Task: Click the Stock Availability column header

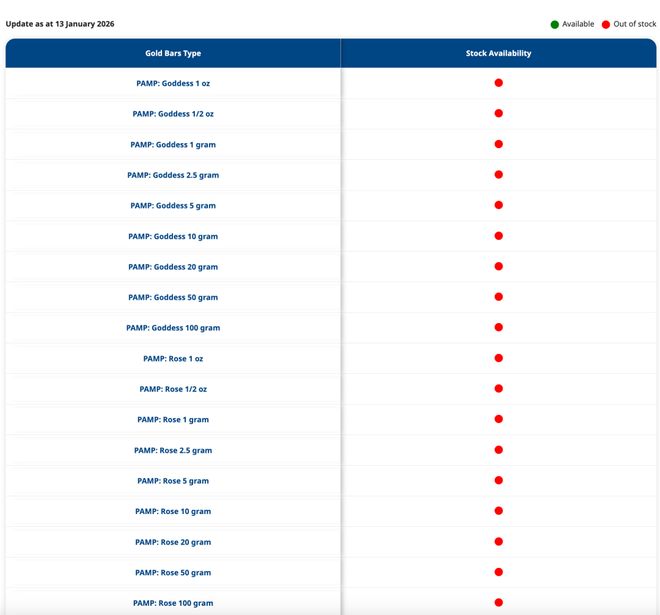Action: 498,53
